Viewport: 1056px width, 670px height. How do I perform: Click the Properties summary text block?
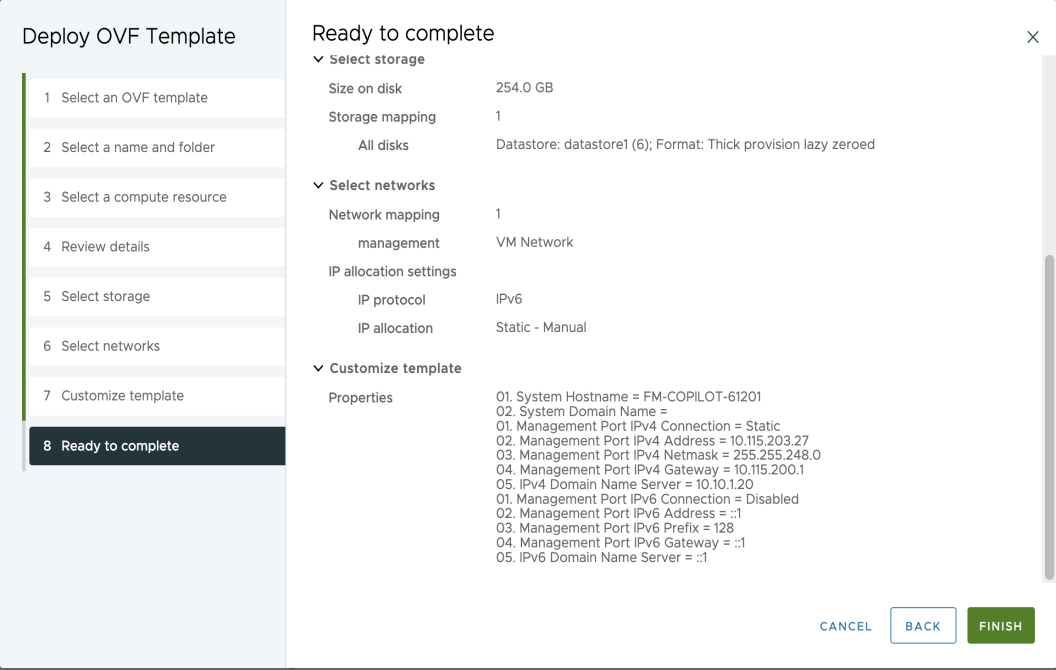658,477
